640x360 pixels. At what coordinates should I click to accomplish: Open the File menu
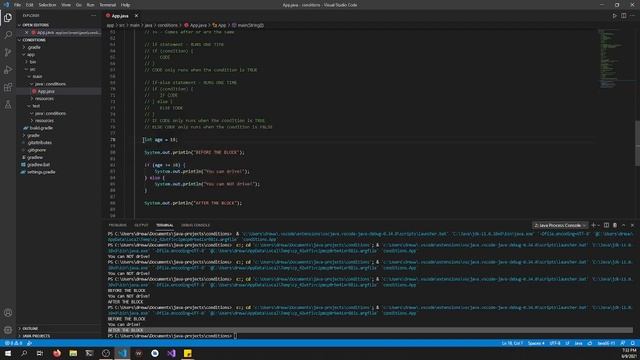click(x=17, y=5)
